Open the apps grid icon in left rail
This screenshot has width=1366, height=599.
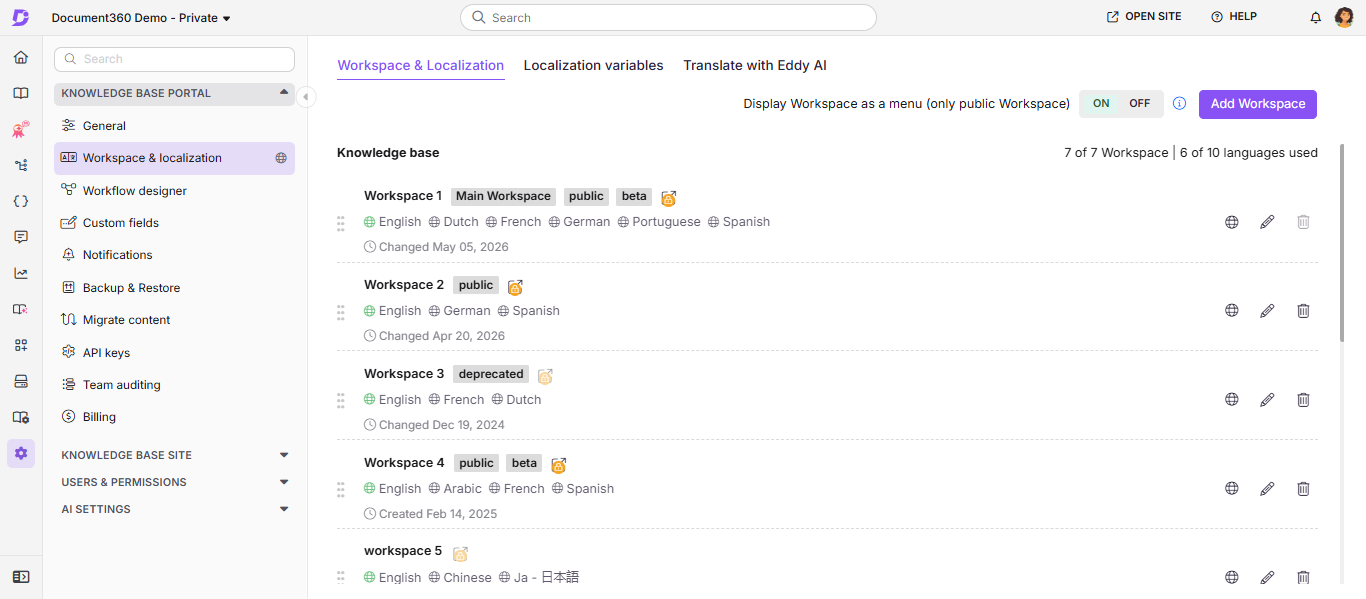(21, 345)
